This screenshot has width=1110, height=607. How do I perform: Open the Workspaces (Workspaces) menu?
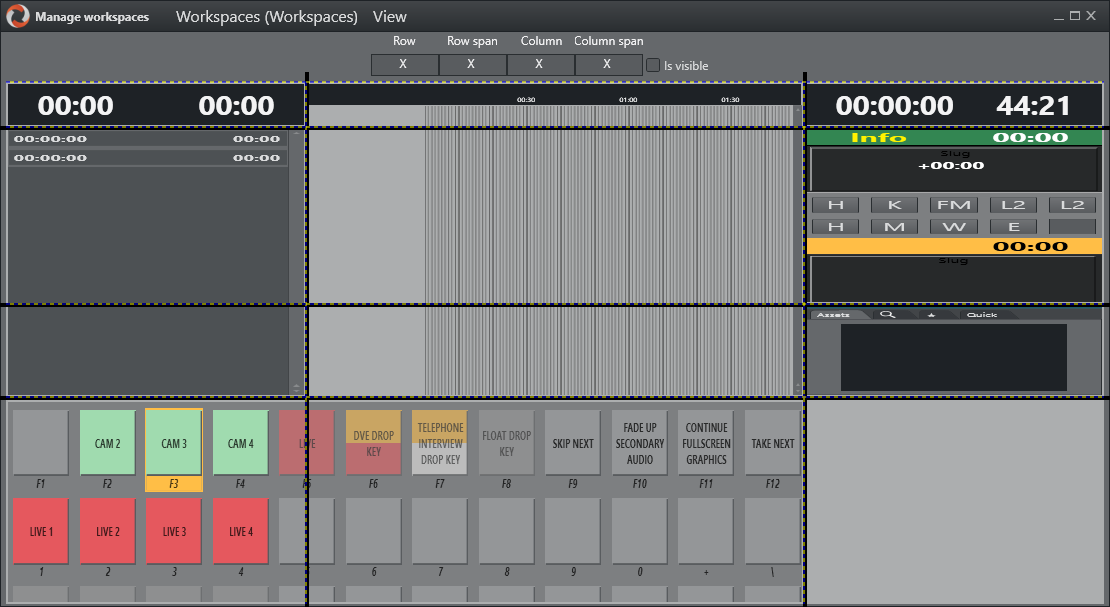pyautogui.click(x=266, y=17)
